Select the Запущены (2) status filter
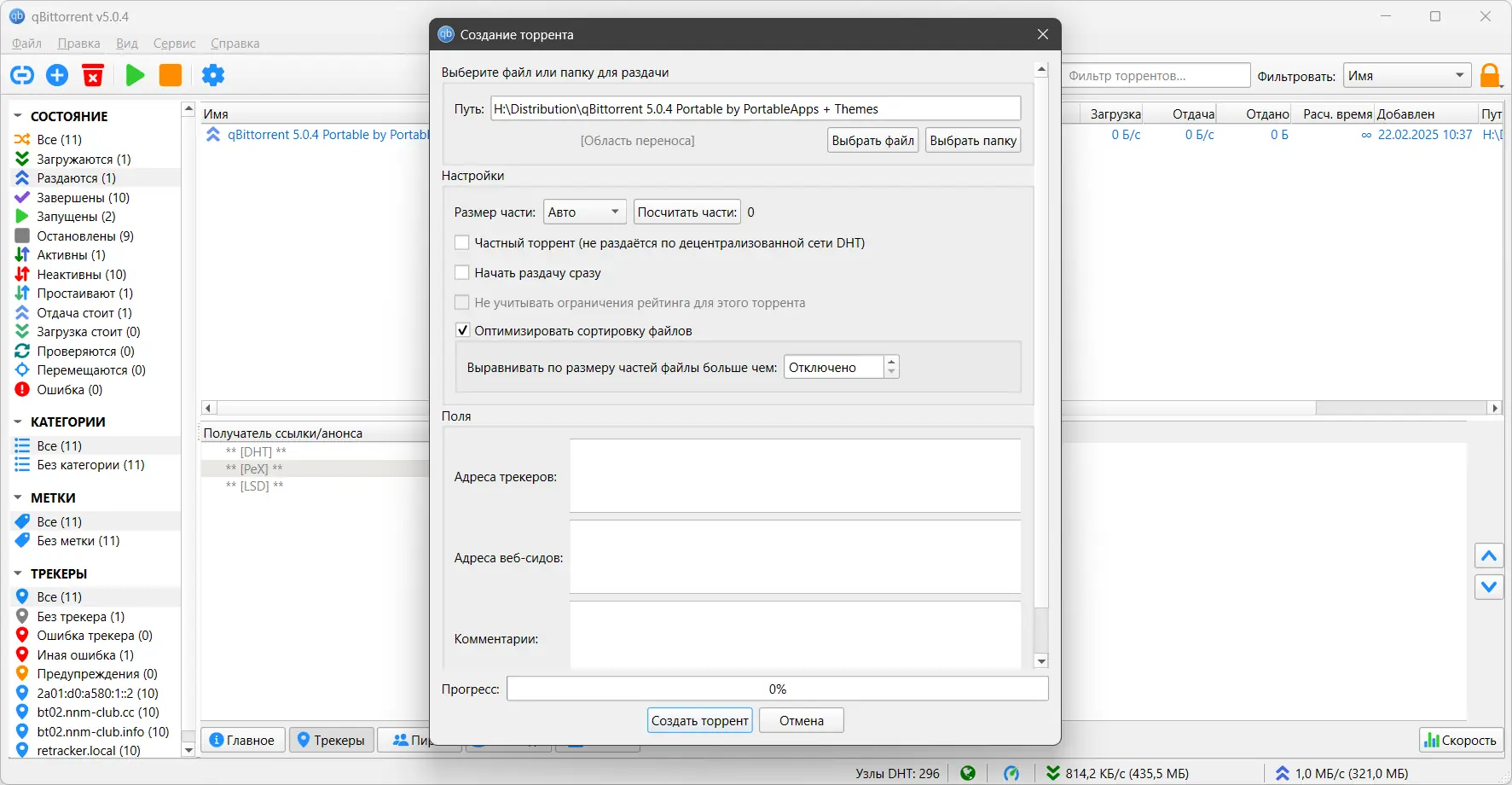The width and height of the screenshot is (1512, 785). click(x=76, y=217)
